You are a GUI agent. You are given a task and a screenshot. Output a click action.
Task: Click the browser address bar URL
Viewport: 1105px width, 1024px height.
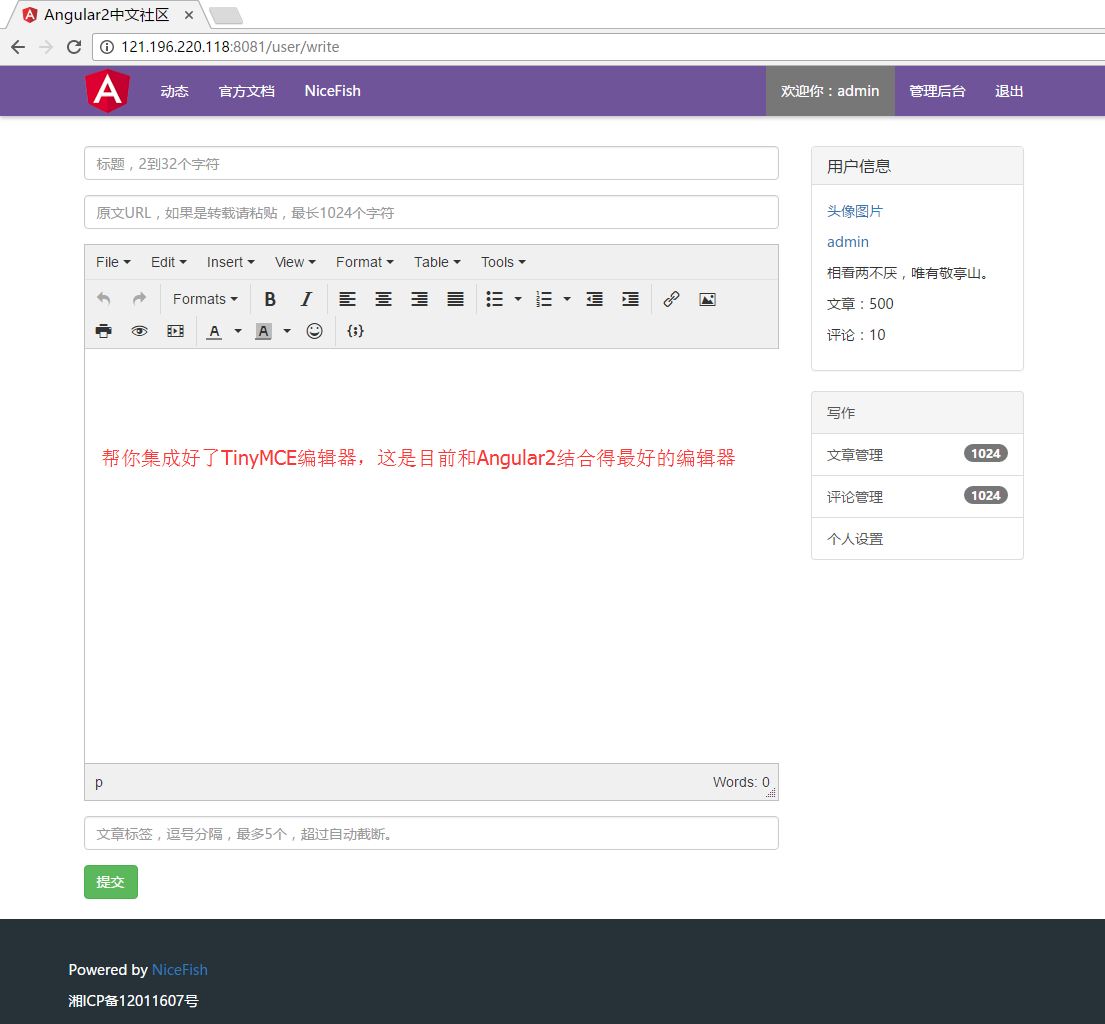(230, 47)
